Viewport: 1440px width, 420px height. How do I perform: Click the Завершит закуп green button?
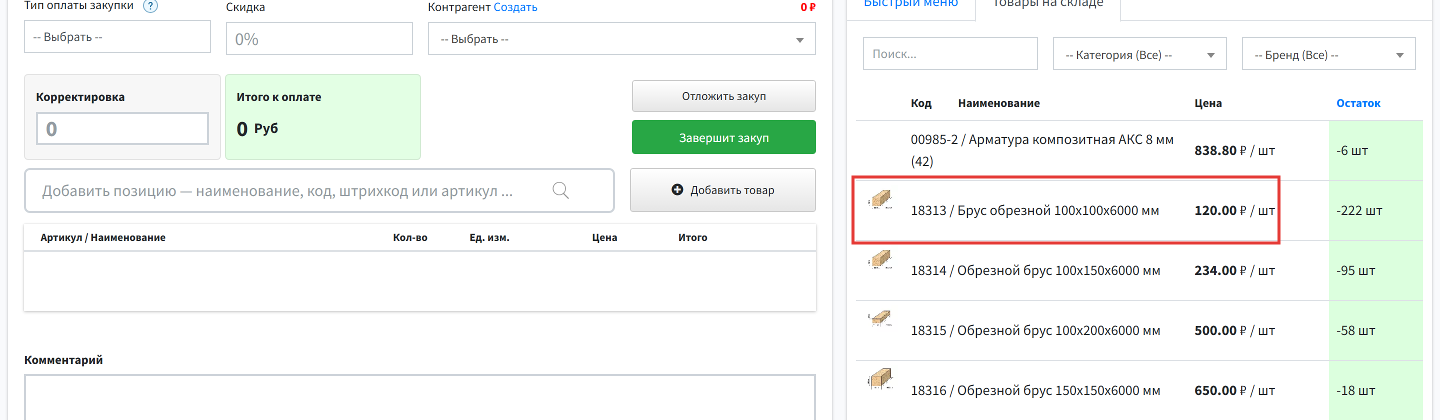(x=724, y=137)
